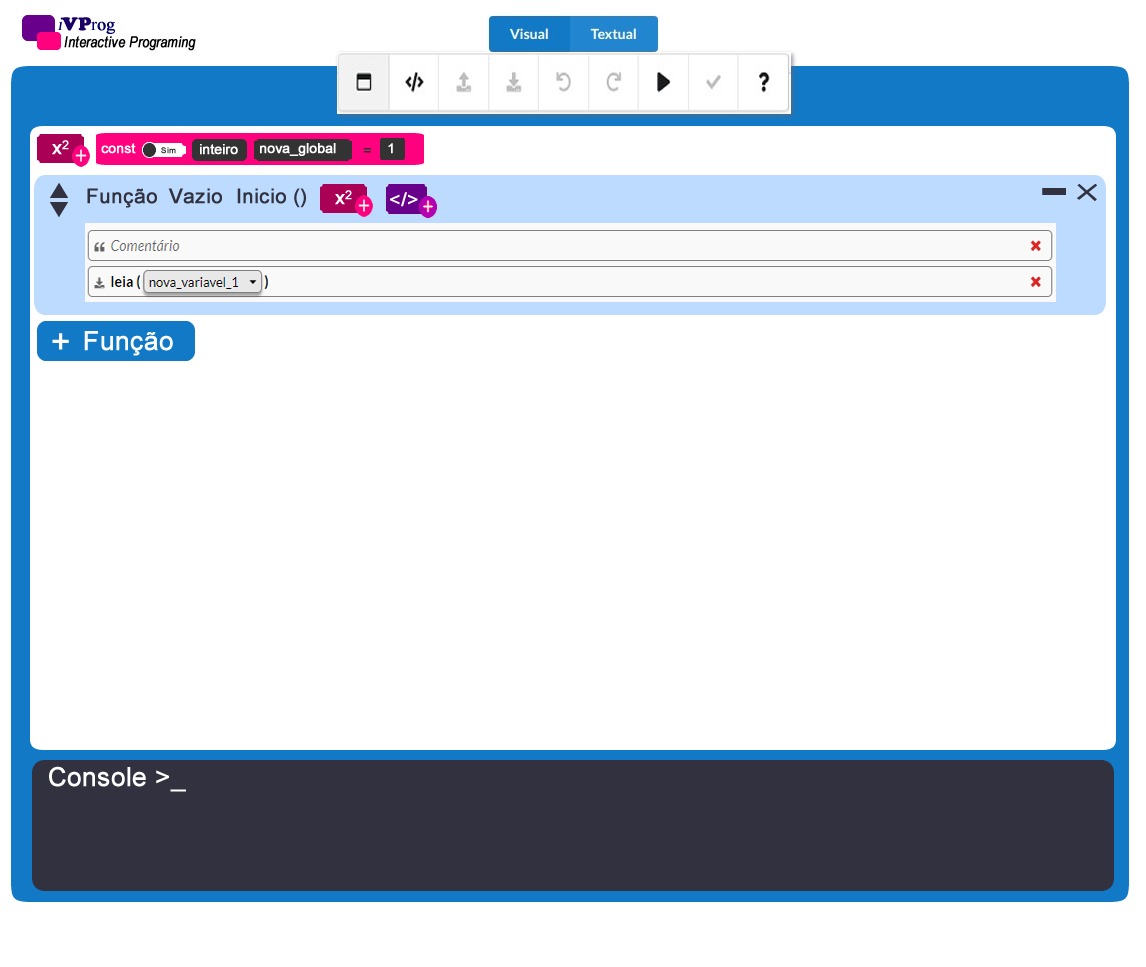The width and height of the screenshot is (1146, 967).
Task: Click the textual code view toolbar icon
Action: coord(414,83)
